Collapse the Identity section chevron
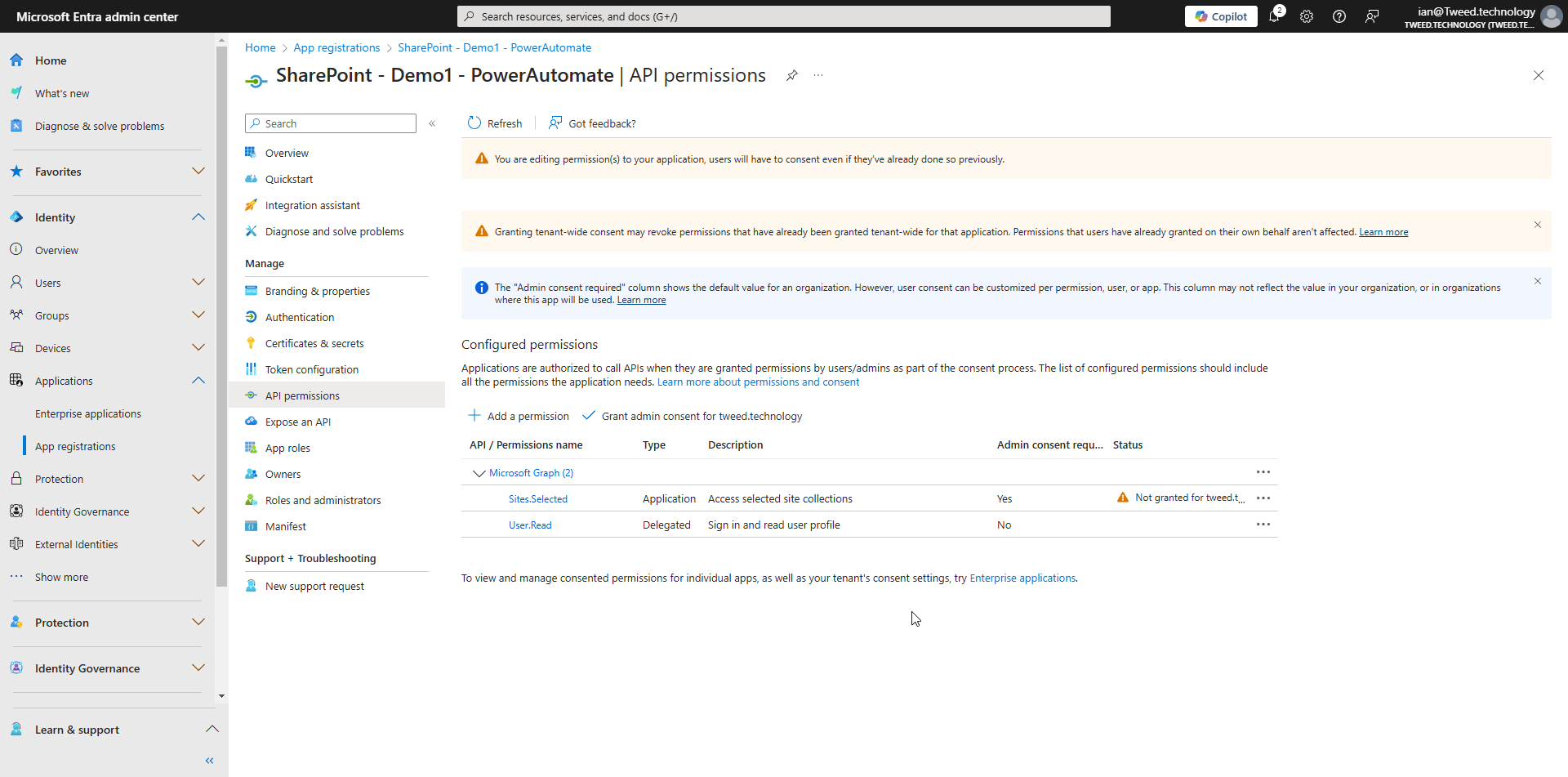 click(x=198, y=217)
